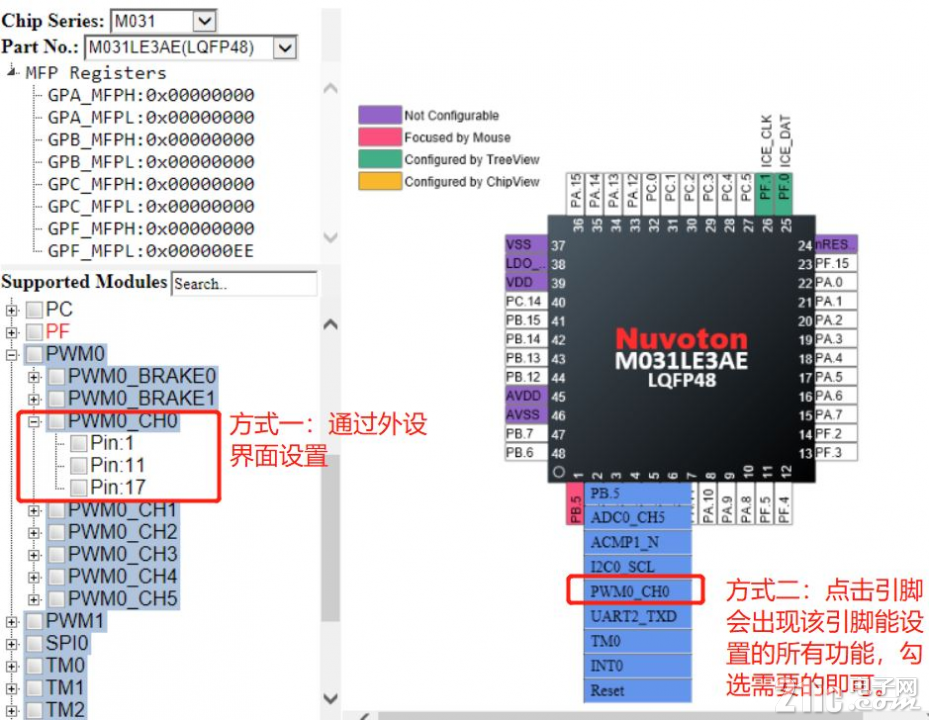Expand the PWM0_BRAKE1 node
The width and height of the screenshot is (929, 720).
pos(34,399)
